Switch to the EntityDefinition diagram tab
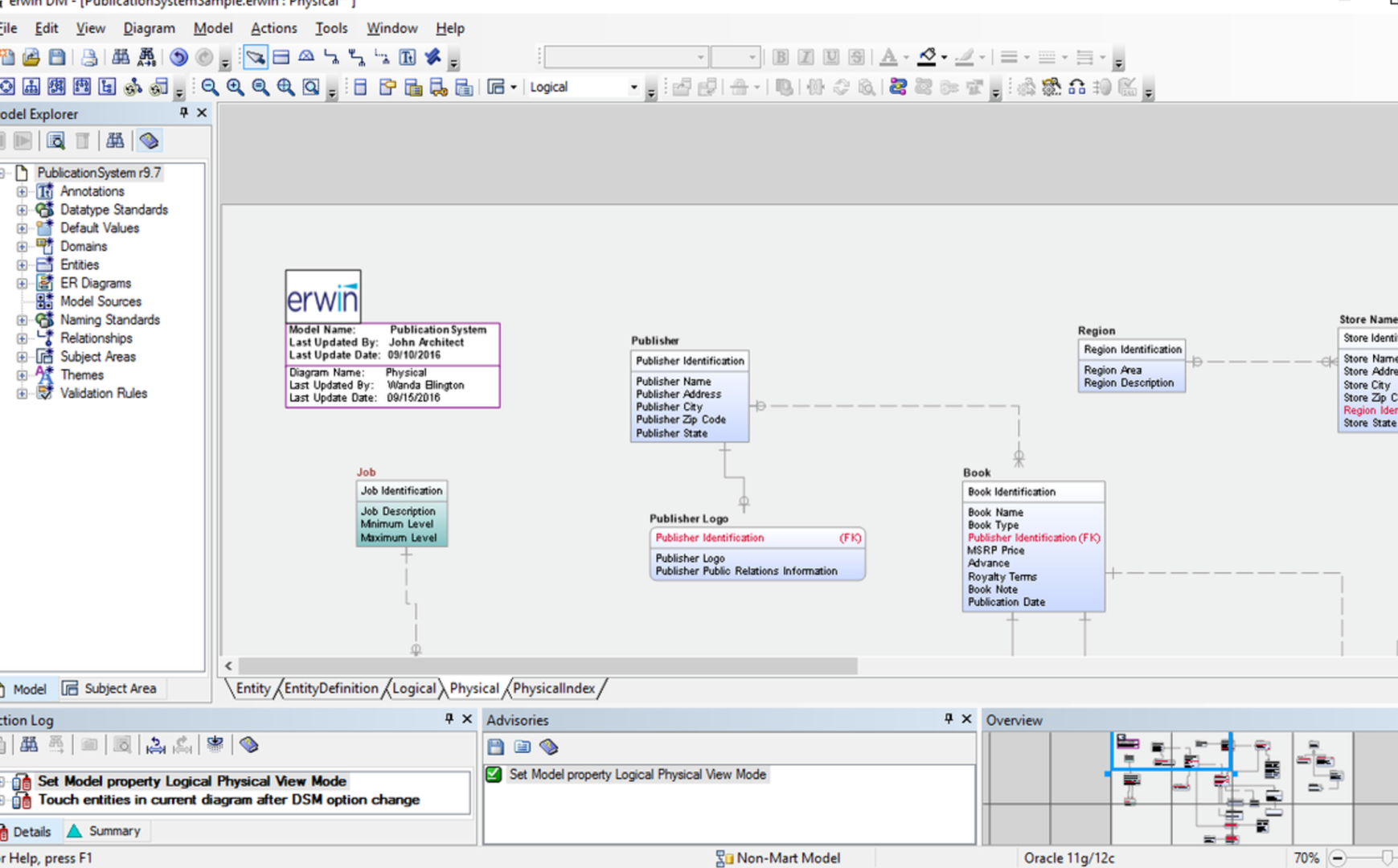The width and height of the screenshot is (1398, 868). [x=331, y=689]
